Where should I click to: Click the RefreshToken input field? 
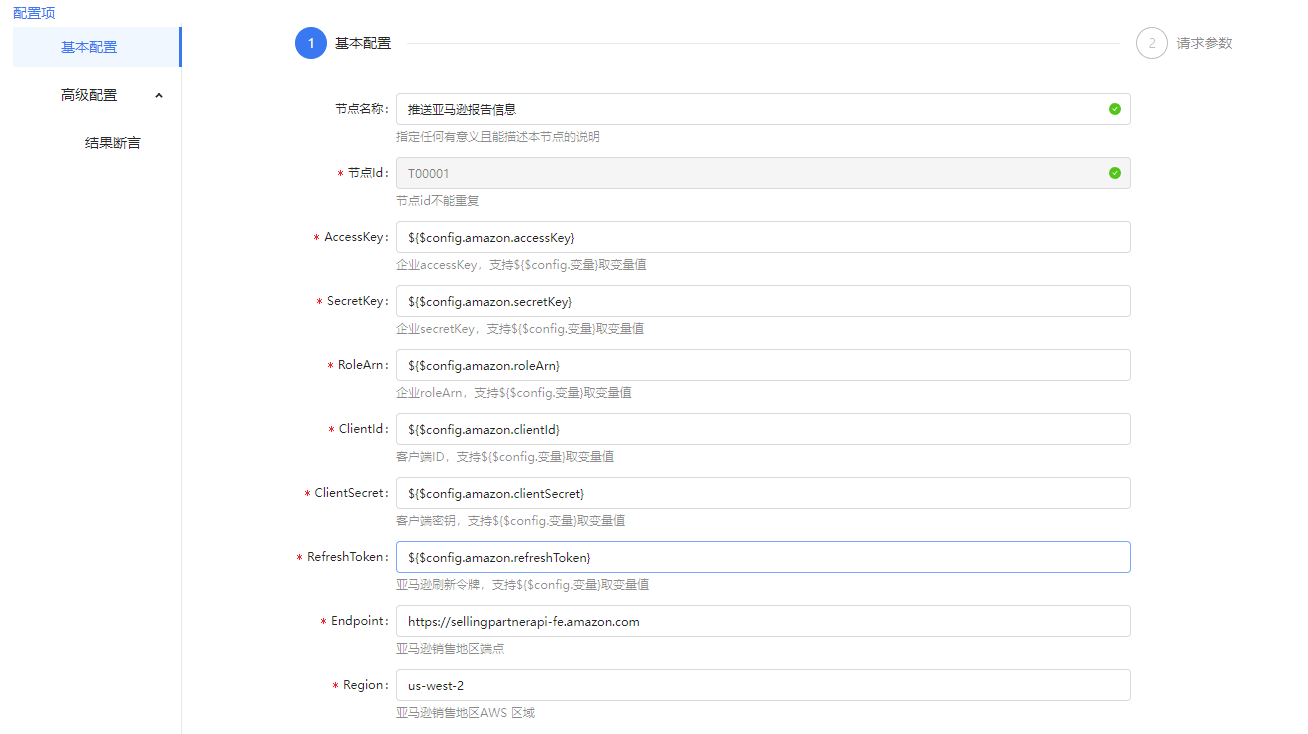[762, 557]
